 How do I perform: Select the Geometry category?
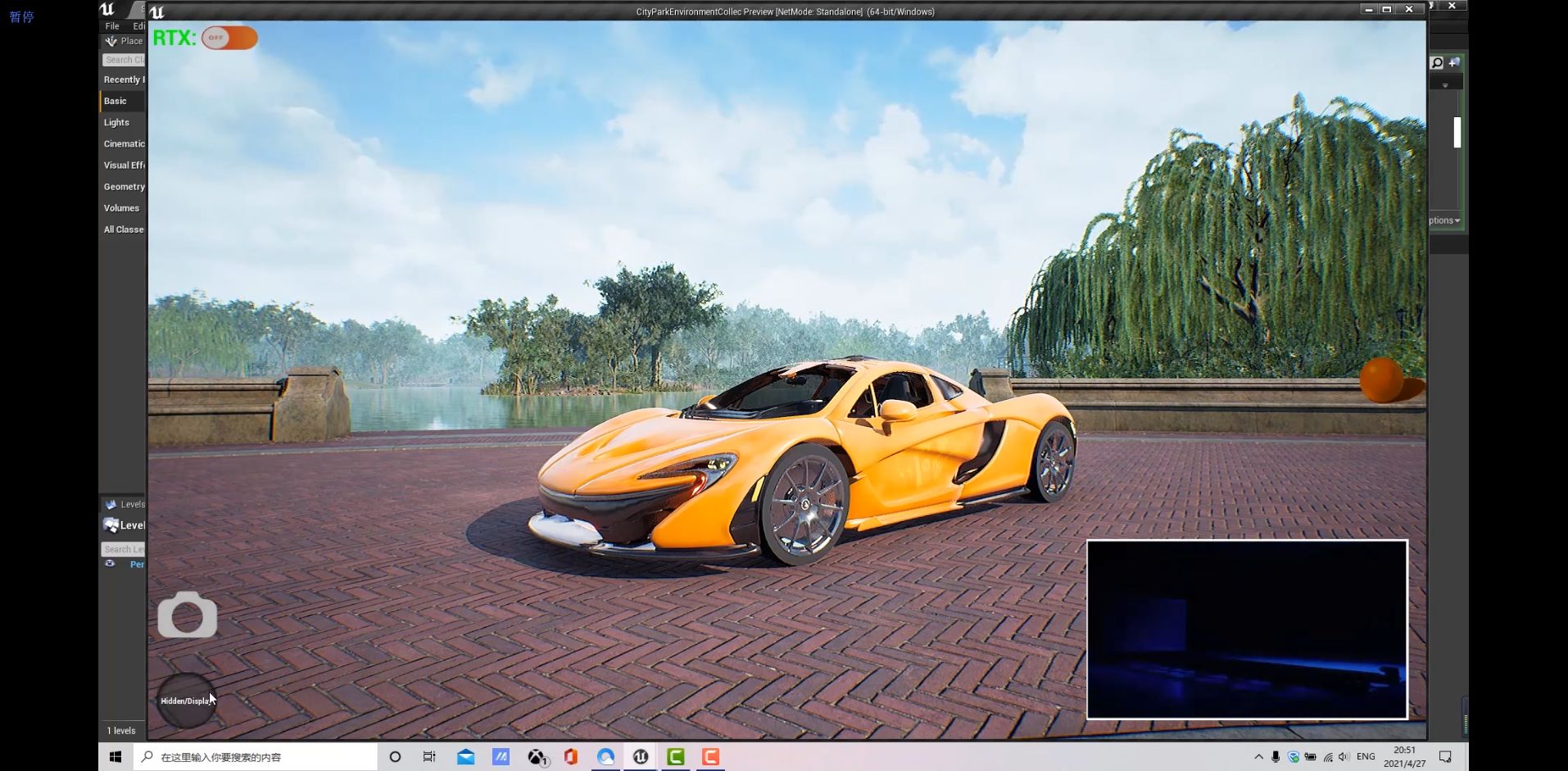123,187
